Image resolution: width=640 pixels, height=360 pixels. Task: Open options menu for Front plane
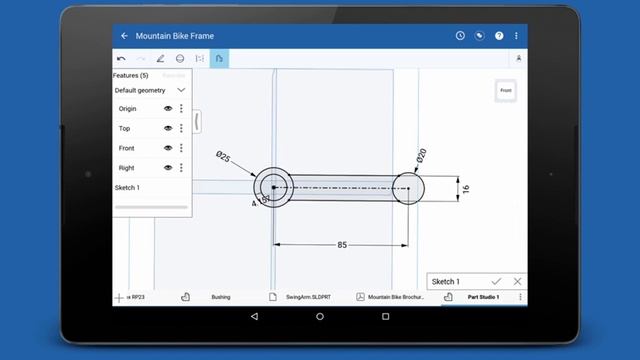pos(181,148)
